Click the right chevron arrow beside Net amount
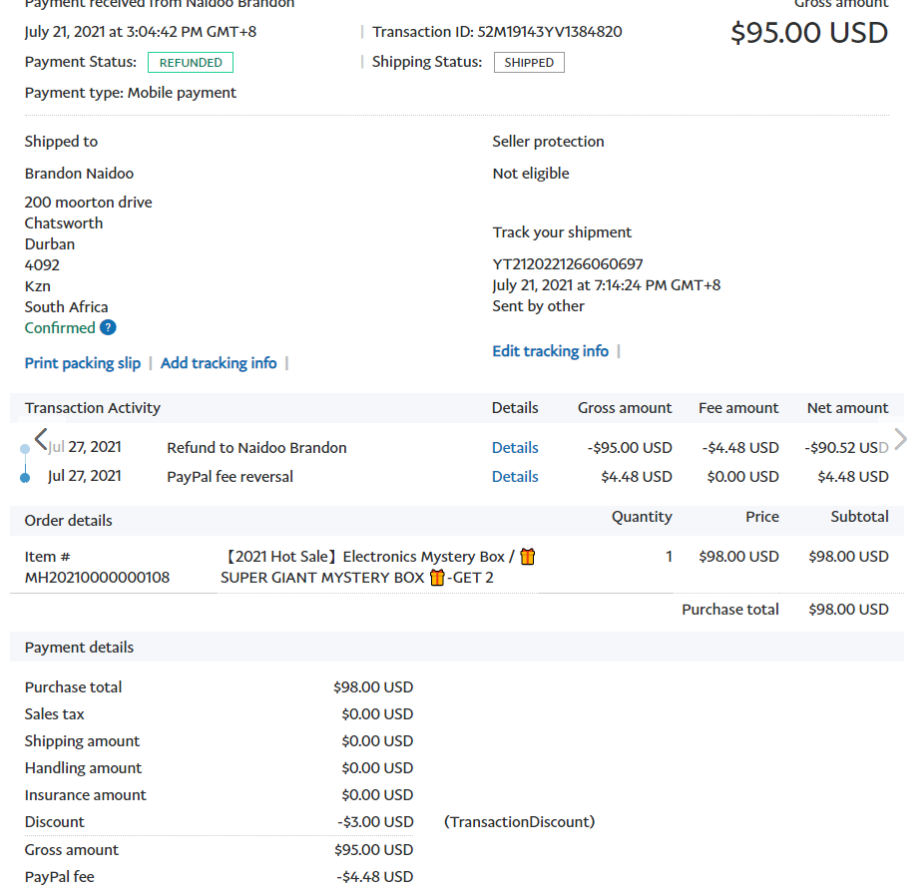This screenshot has width=907, height=890. (x=899, y=438)
